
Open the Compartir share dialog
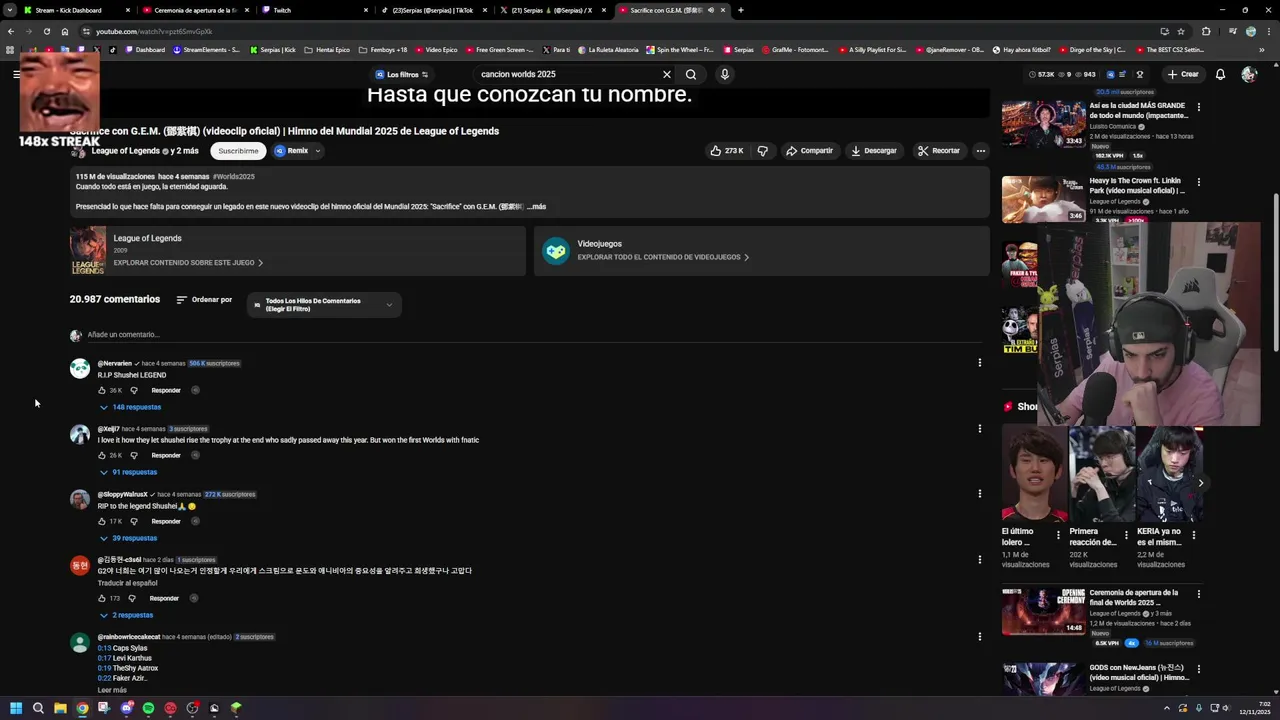809,151
